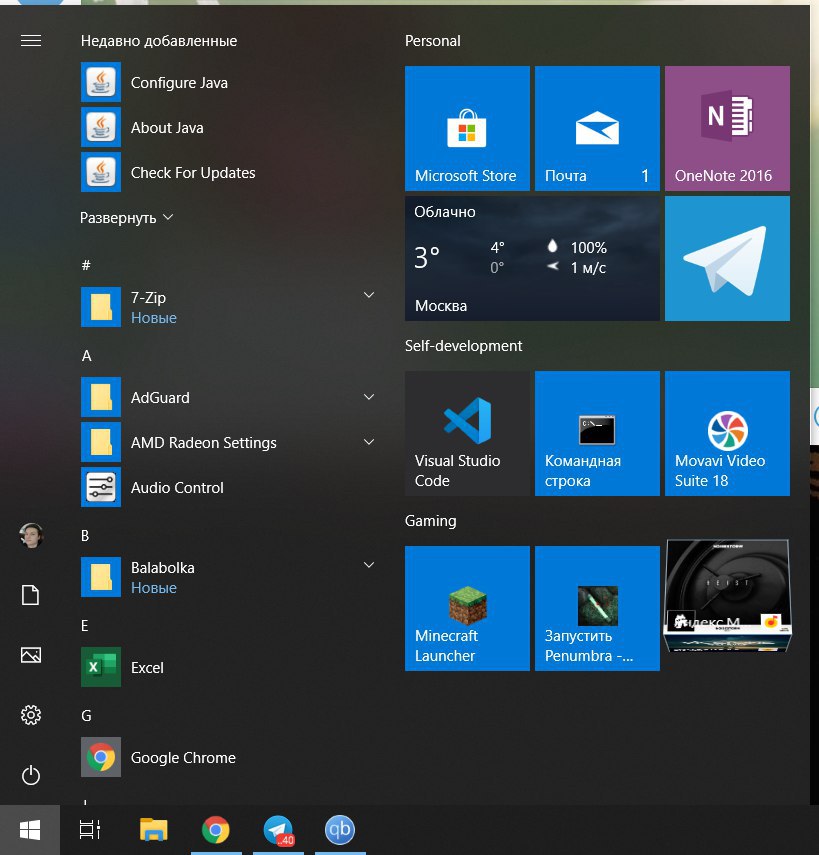This screenshot has width=819, height=855.
Task: Switch to Chrome on the taskbar
Action: (x=216, y=830)
